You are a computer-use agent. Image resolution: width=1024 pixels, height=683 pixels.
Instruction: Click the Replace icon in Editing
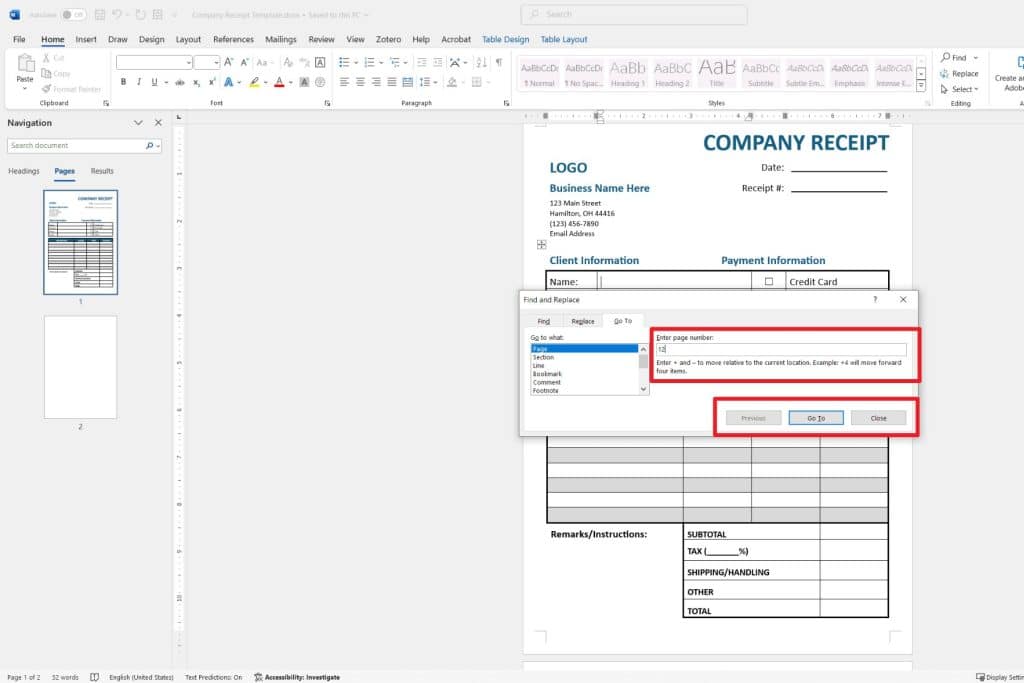click(x=959, y=73)
